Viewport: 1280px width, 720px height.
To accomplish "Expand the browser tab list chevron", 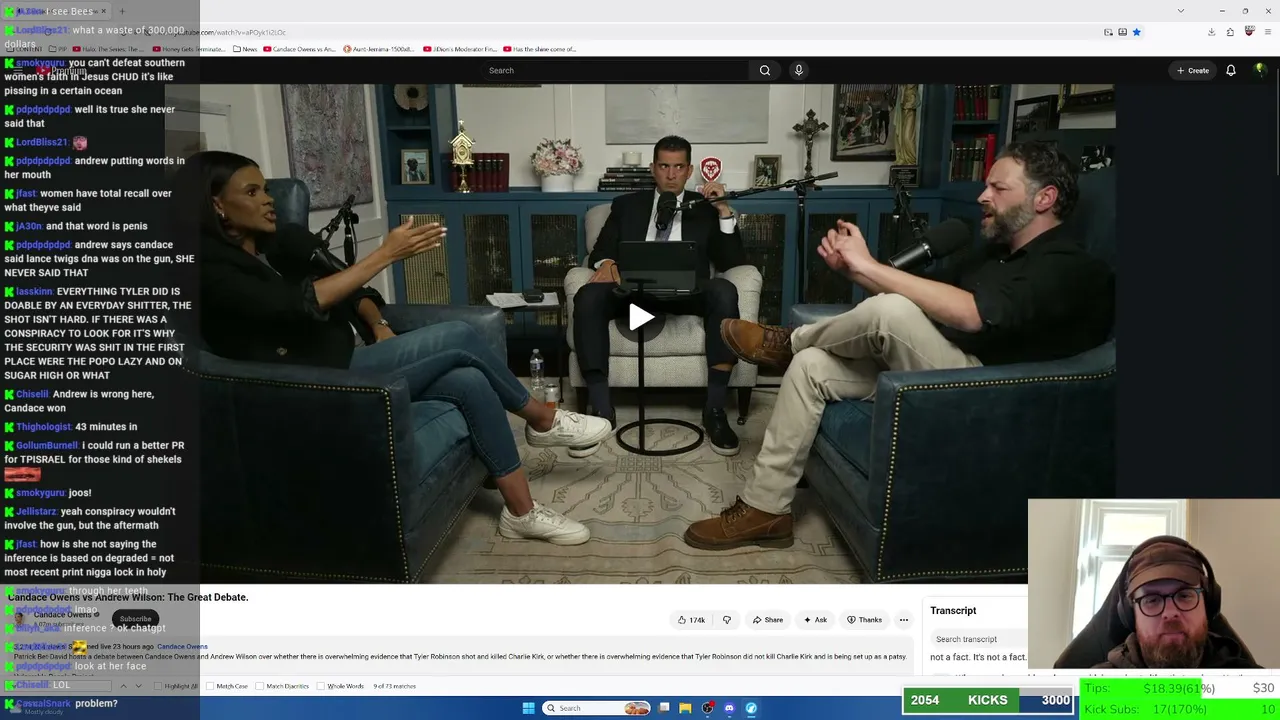I will click(x=1180, y=11).
